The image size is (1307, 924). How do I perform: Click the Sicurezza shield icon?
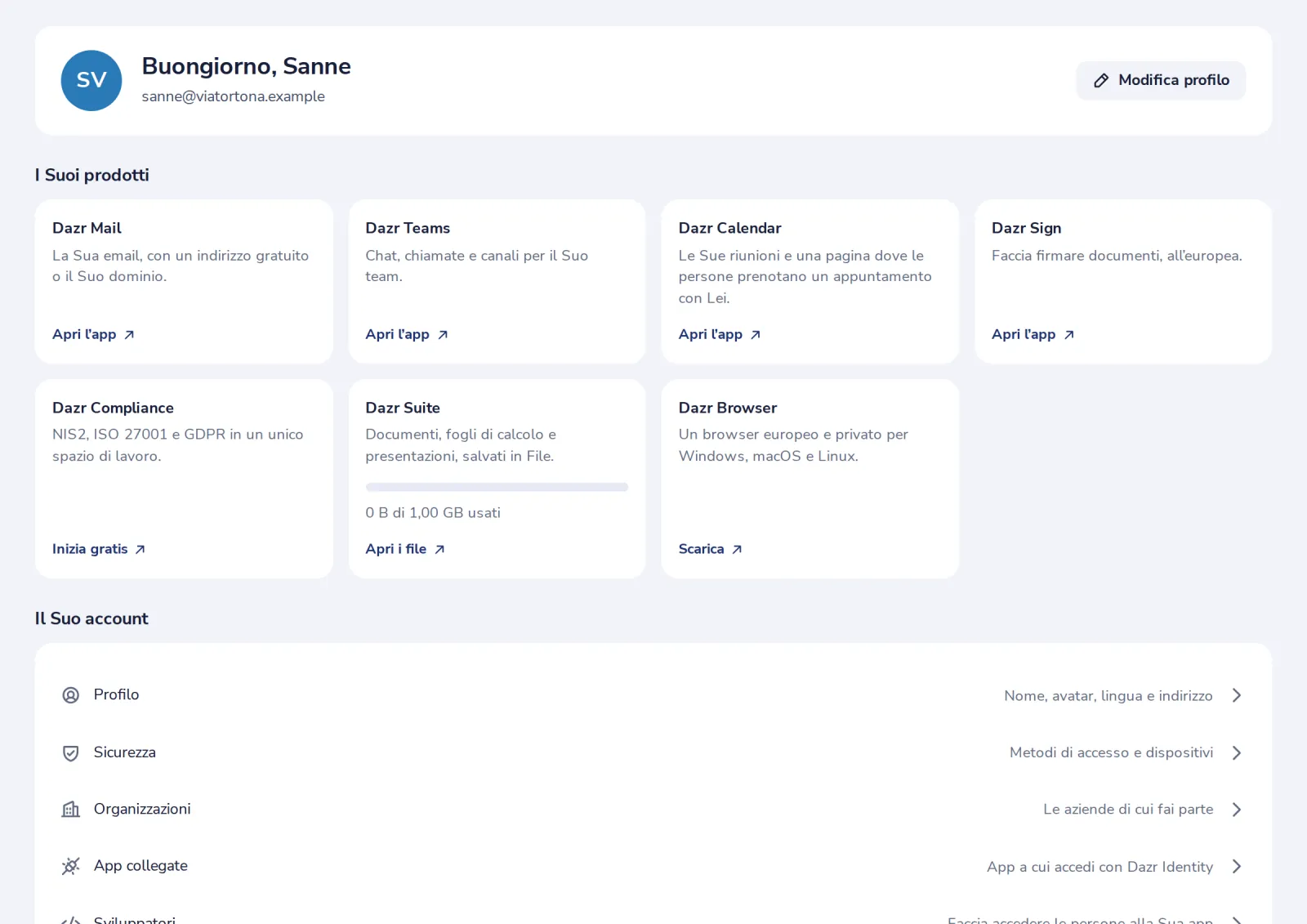tap(71, 752)
